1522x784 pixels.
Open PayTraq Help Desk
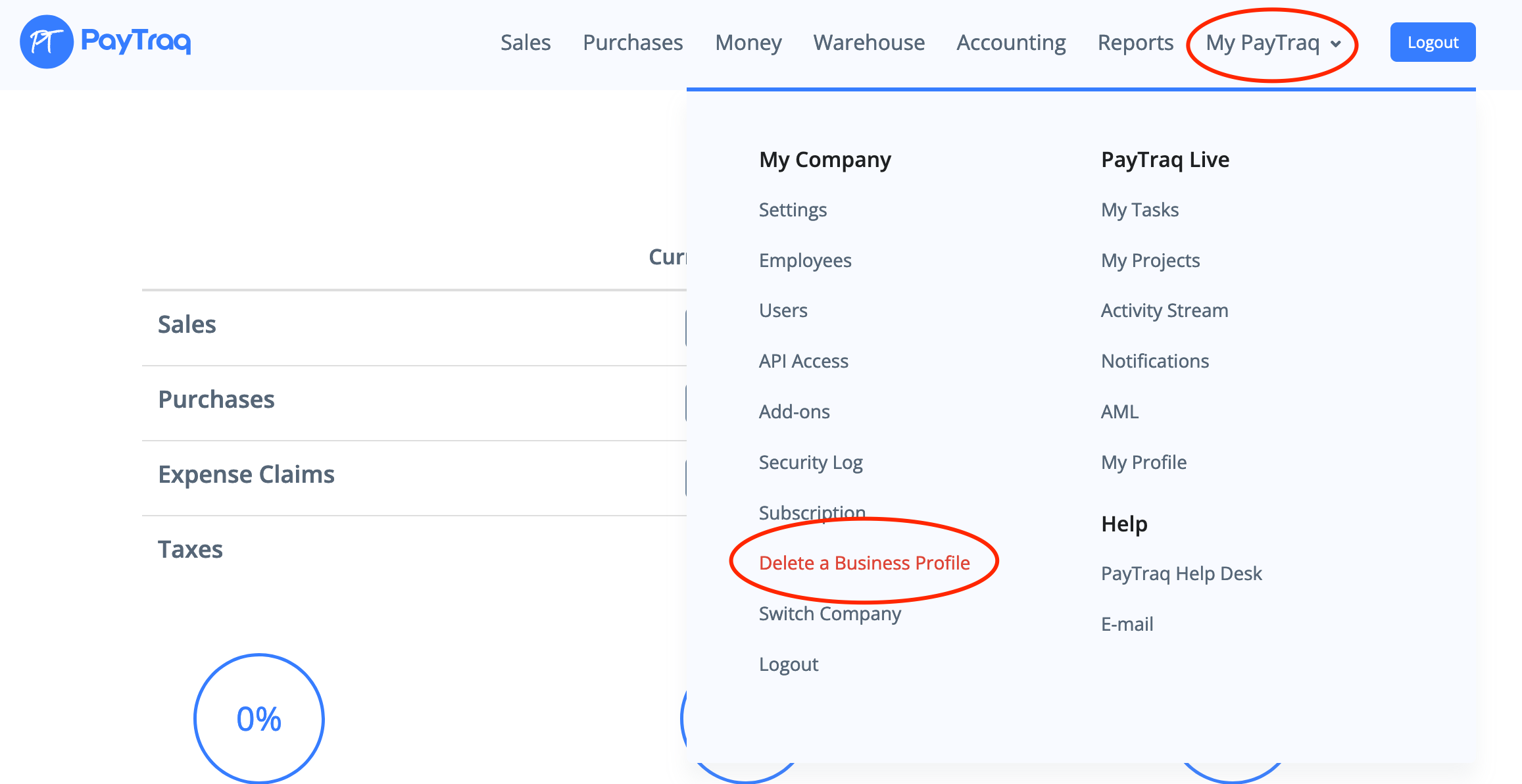[1181, 574]
